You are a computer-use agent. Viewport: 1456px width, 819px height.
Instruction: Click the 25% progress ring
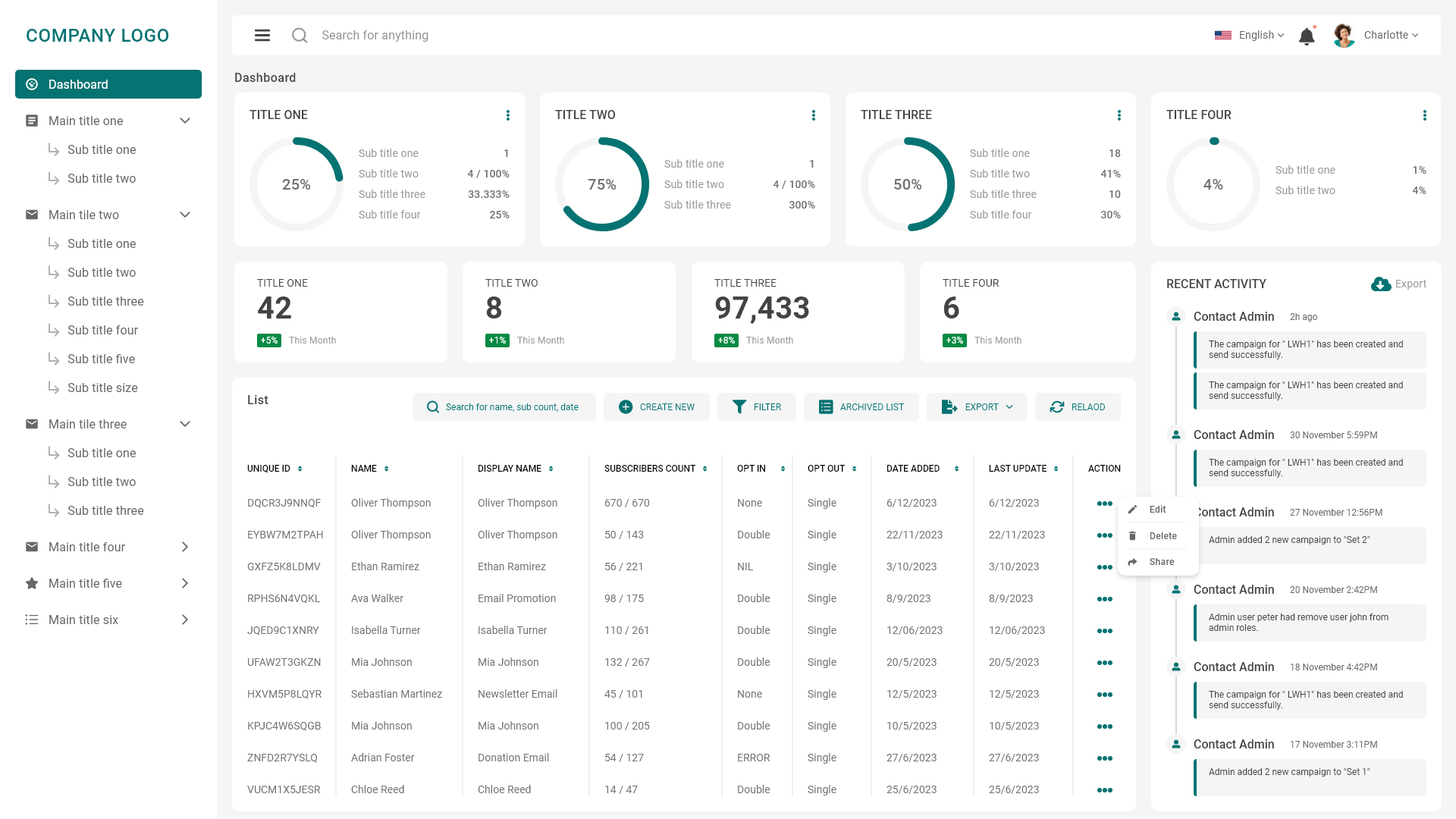[297, 184]
